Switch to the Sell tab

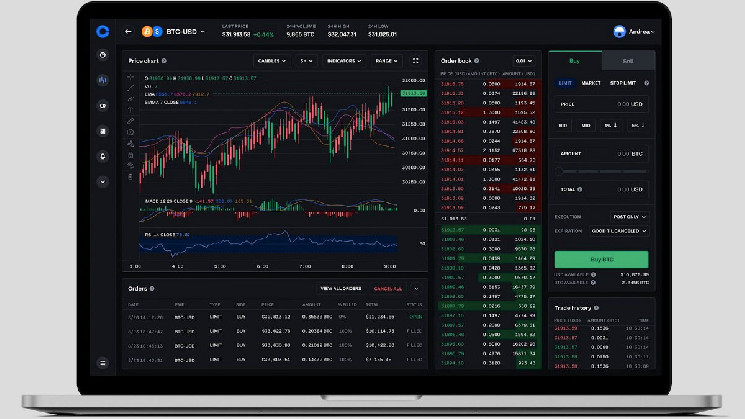(x=628, y=61)
